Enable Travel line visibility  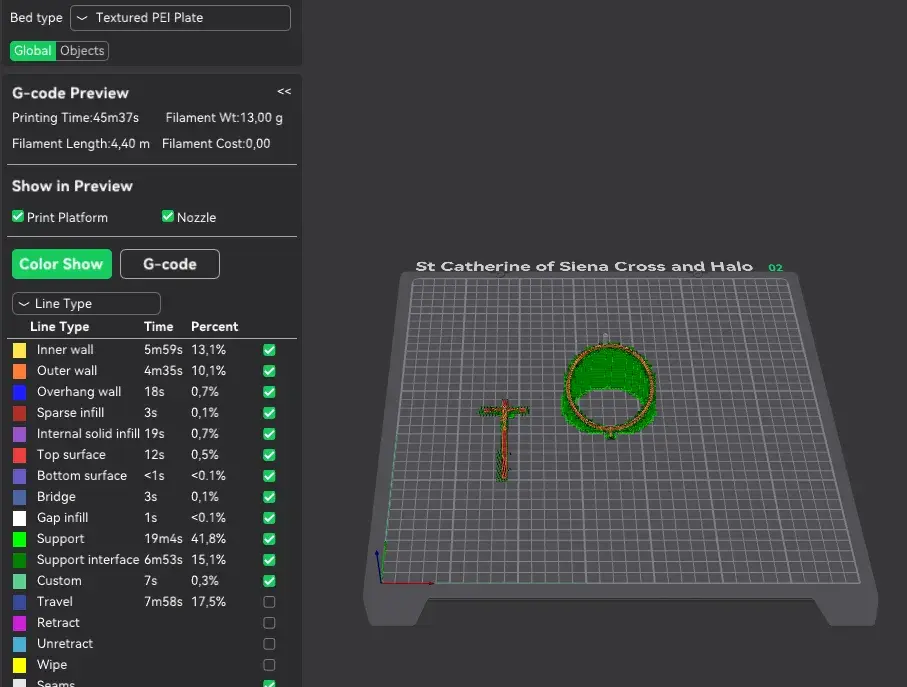(x=269, y=602)
